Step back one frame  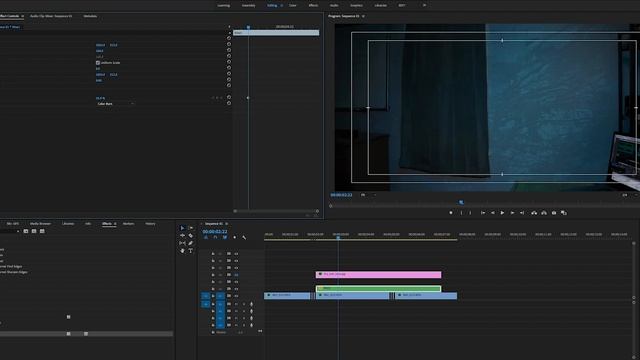[x=493, y=213]
